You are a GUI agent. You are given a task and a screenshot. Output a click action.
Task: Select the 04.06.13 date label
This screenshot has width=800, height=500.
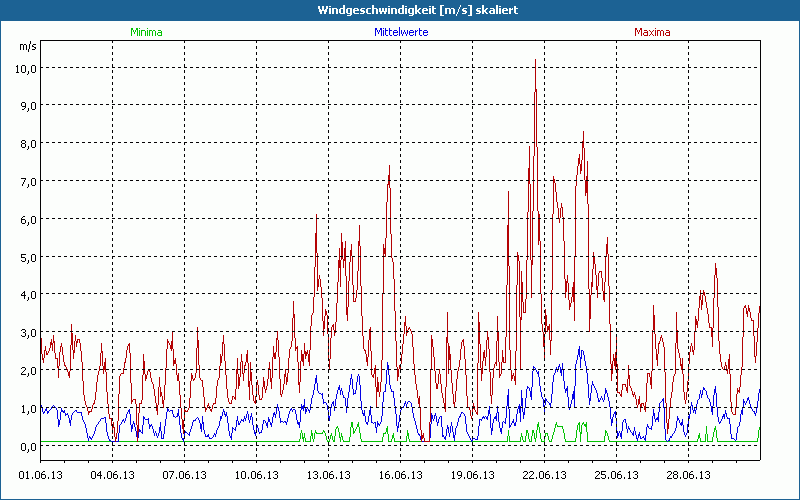(x=113, y=475)
